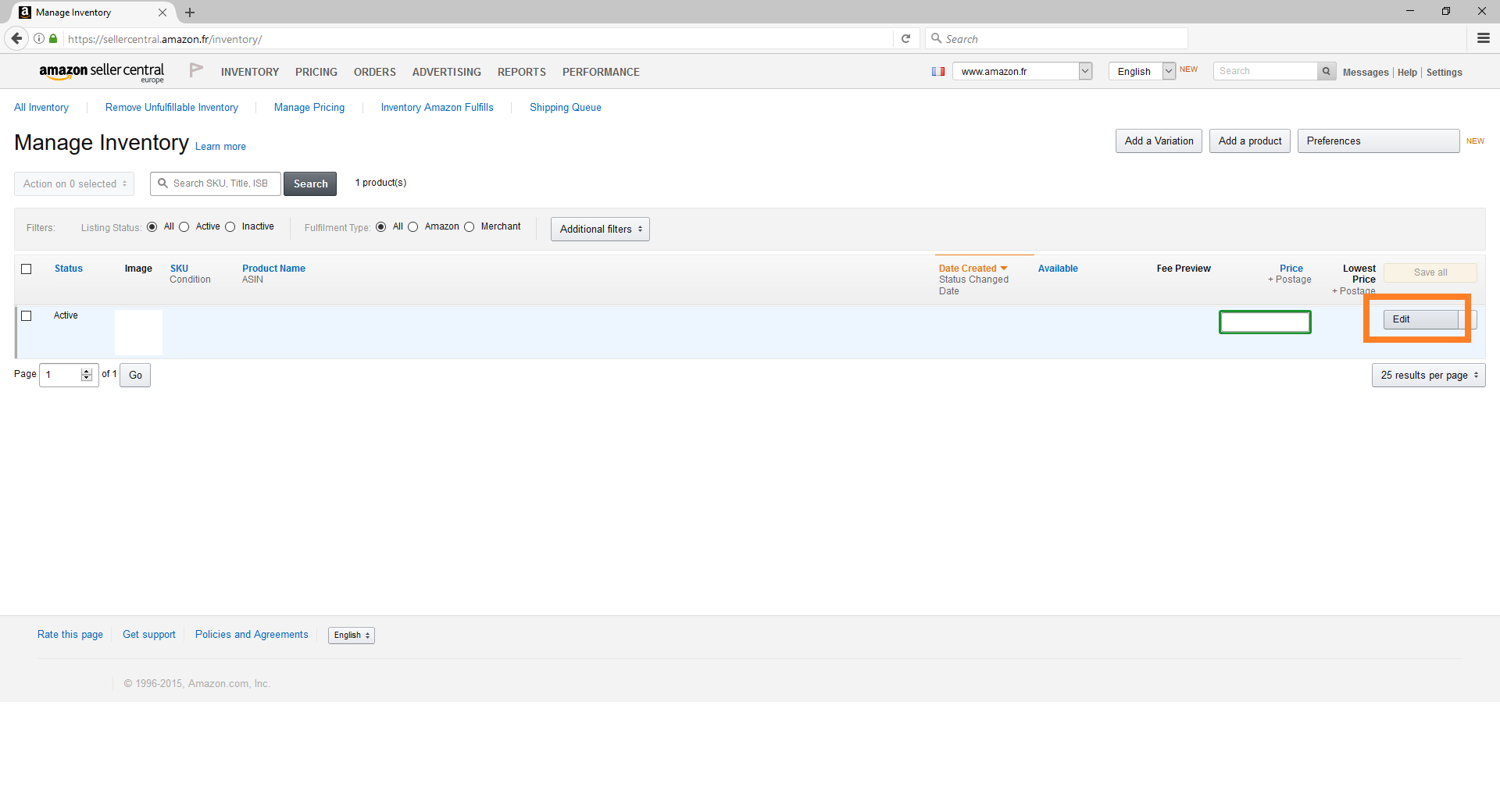The width and height of the screenshot is (1500, 812).
Task: Select Fulfilment Type All radio button
Action: click(381, 227)
